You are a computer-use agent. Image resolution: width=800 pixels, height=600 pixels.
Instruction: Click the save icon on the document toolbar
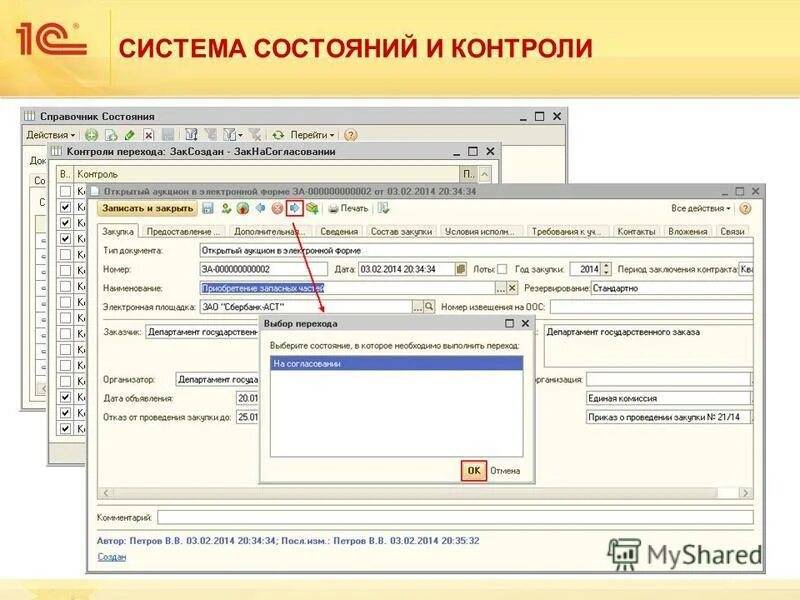[x=206, y=207]
